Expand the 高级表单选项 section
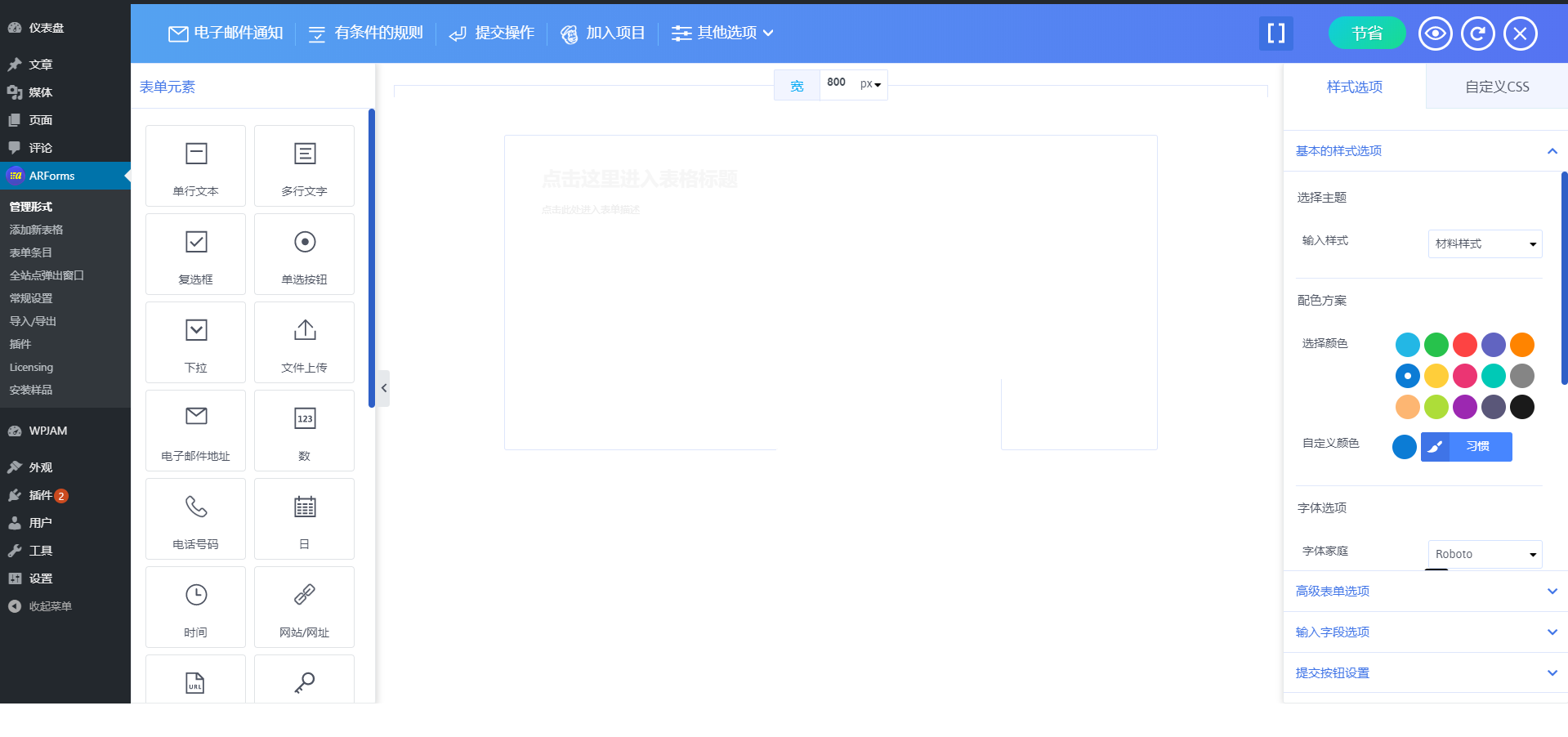Screen dimensions: 1568x737 pyautogui.click(x=1425, y=591)
